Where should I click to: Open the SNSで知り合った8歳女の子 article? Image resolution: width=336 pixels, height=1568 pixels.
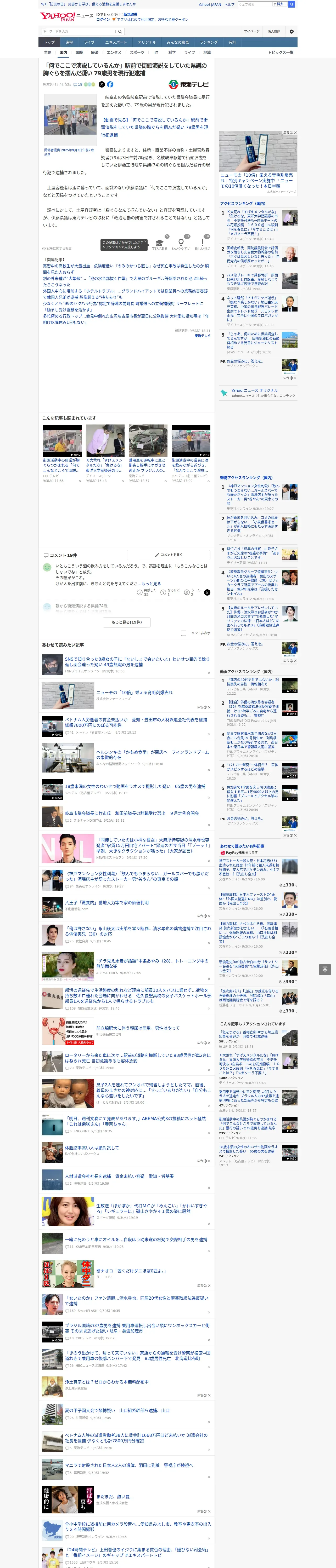137,662
